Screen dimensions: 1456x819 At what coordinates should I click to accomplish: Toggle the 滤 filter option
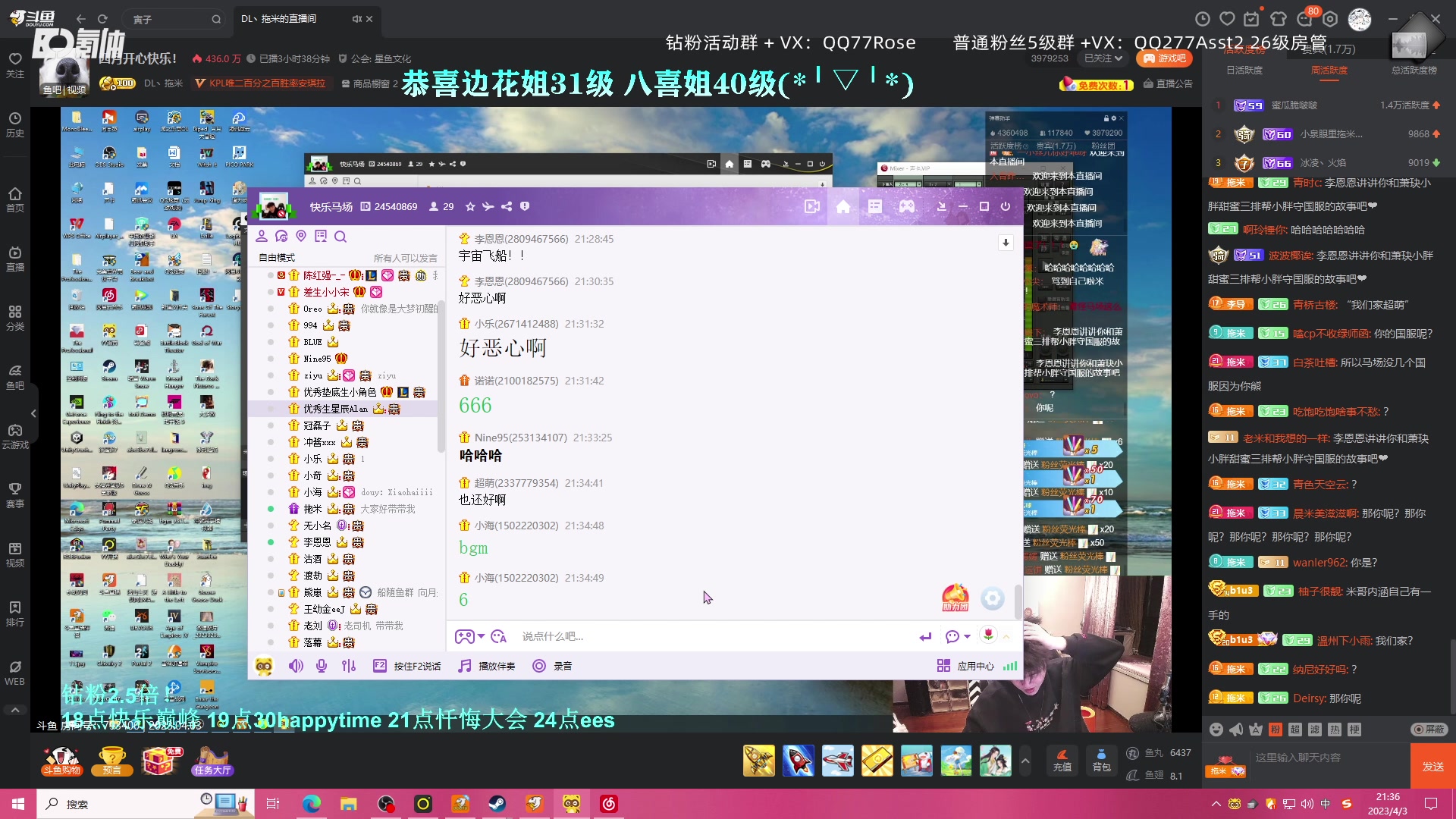(x=1315, y=730)
